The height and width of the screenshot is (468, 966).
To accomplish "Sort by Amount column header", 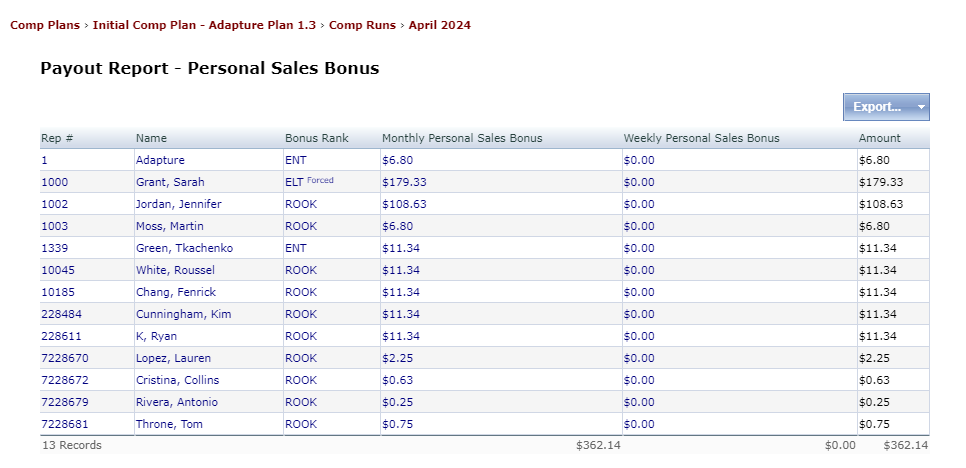I will point(879,138).
